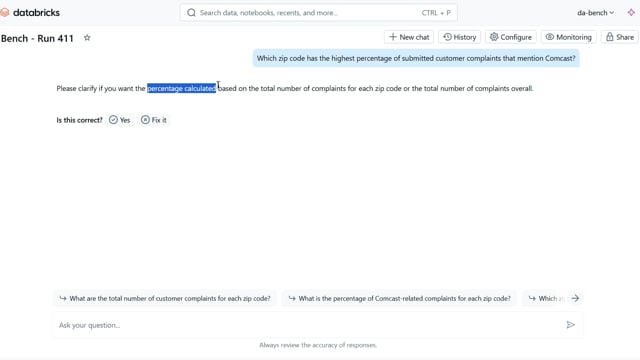Open the da-bench workspace dropdown
Viewport: 640px width, 360px height.
coord(595,13)
